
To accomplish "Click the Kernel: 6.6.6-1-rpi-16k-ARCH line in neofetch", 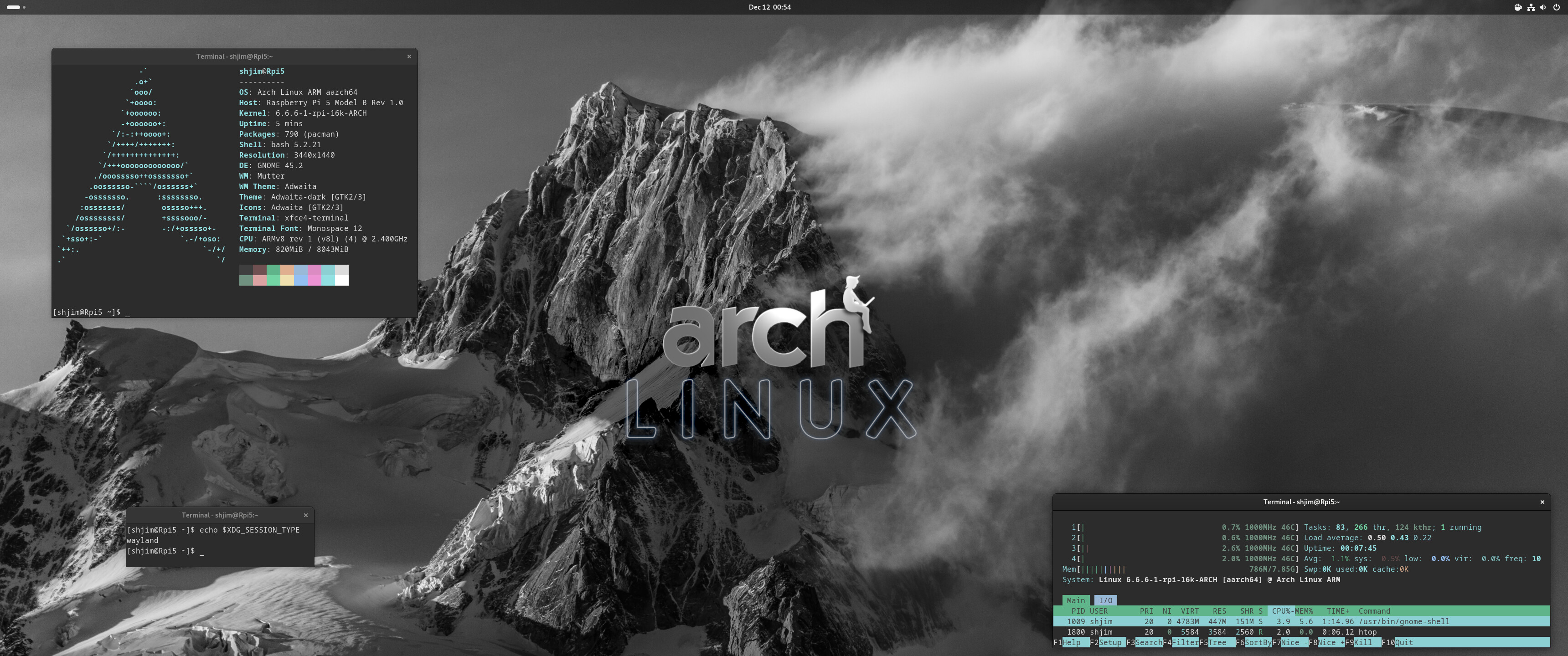I will [x=303, y=113].
